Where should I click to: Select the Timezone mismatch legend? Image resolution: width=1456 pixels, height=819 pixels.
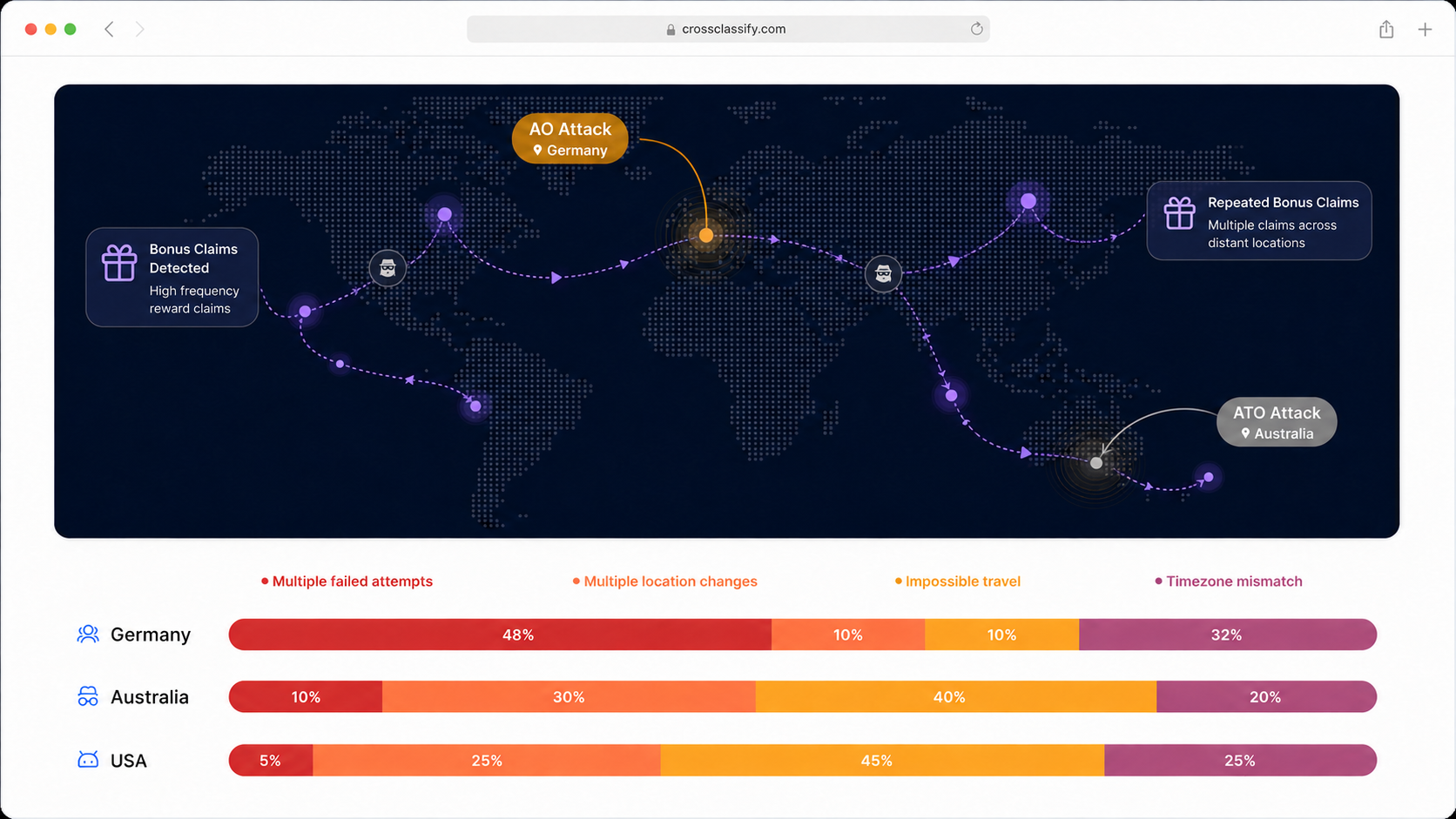coord(1229,581)
